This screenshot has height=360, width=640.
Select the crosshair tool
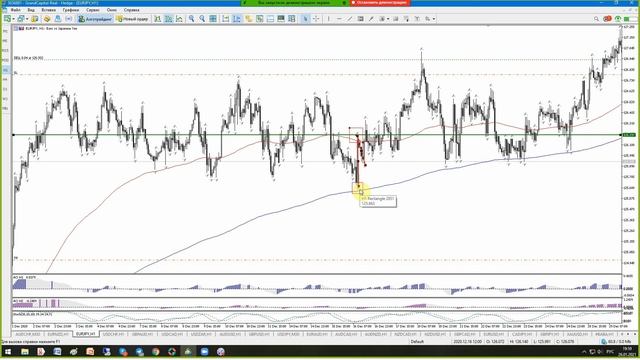316,19
